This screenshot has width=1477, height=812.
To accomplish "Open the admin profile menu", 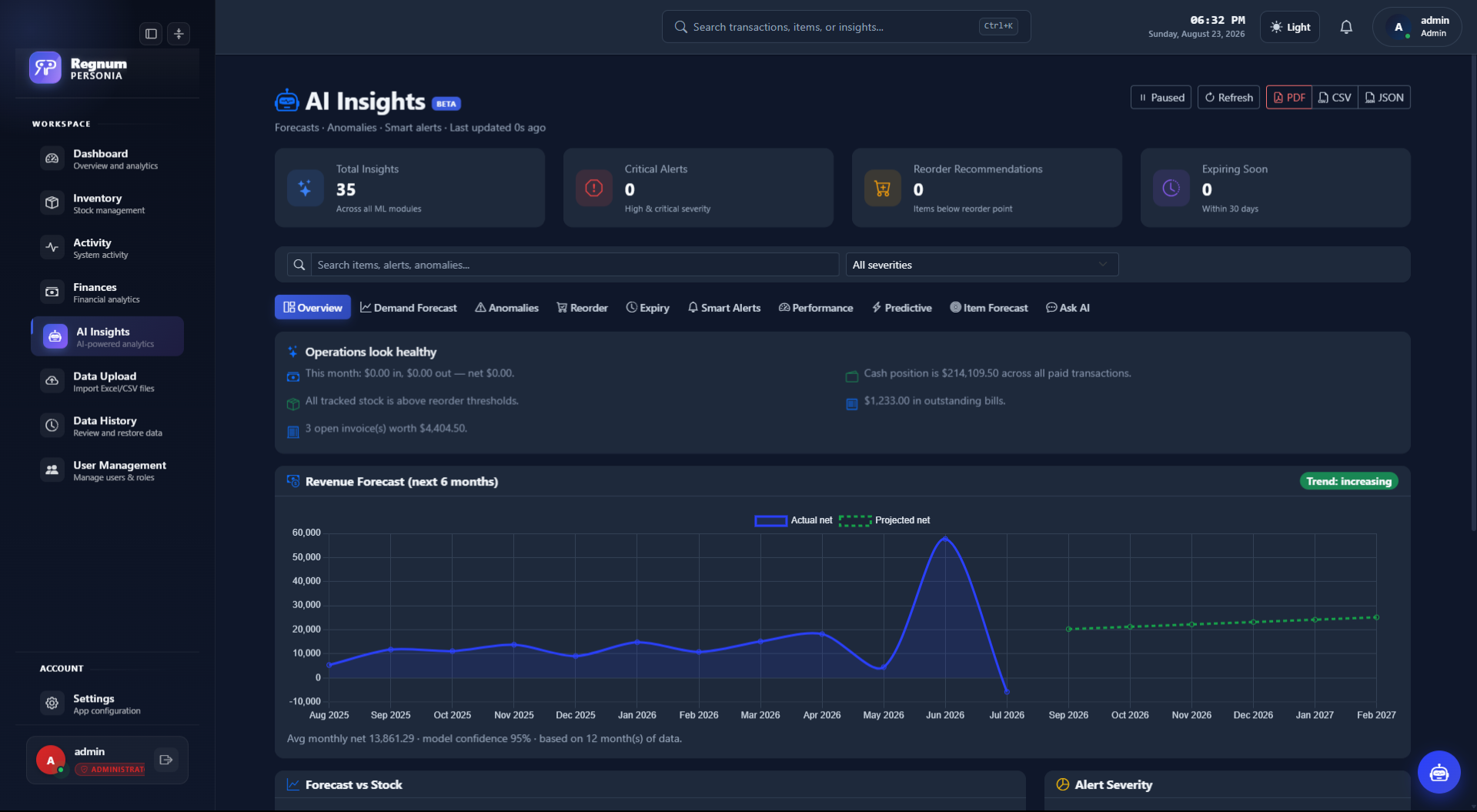I will point(1417,27).
